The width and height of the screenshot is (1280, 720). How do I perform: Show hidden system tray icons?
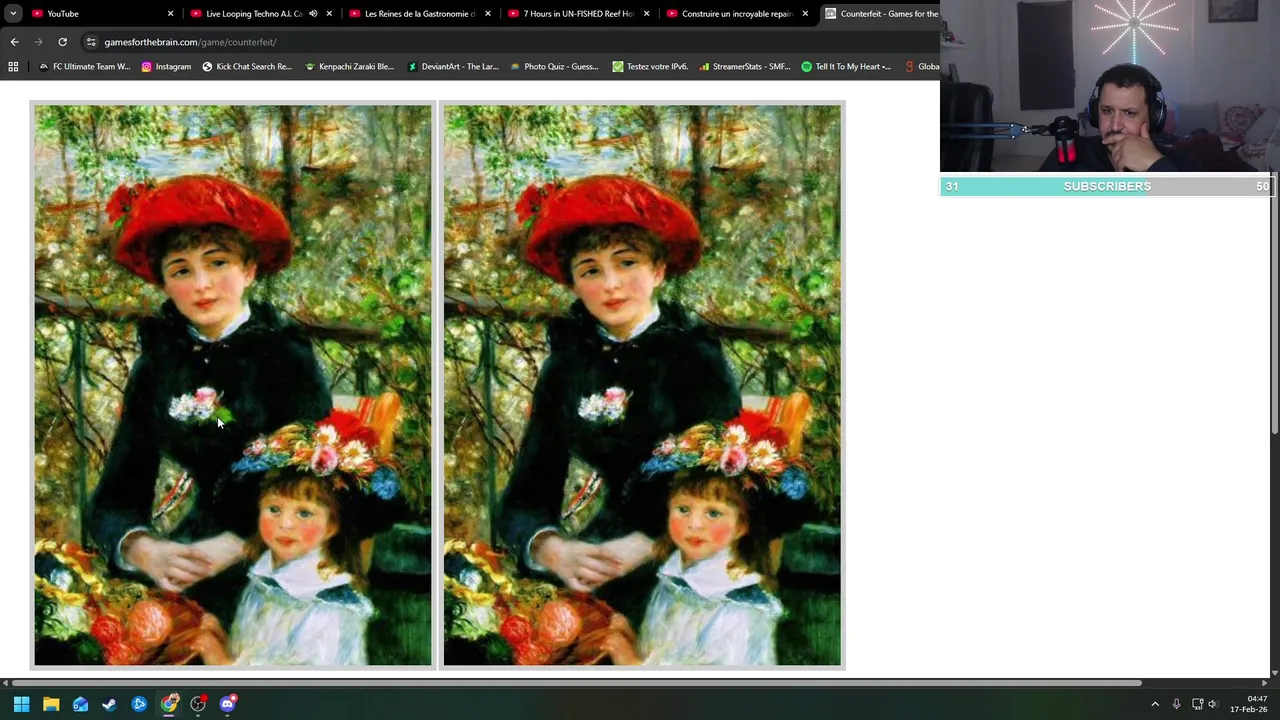click(x=1155, y=704)
